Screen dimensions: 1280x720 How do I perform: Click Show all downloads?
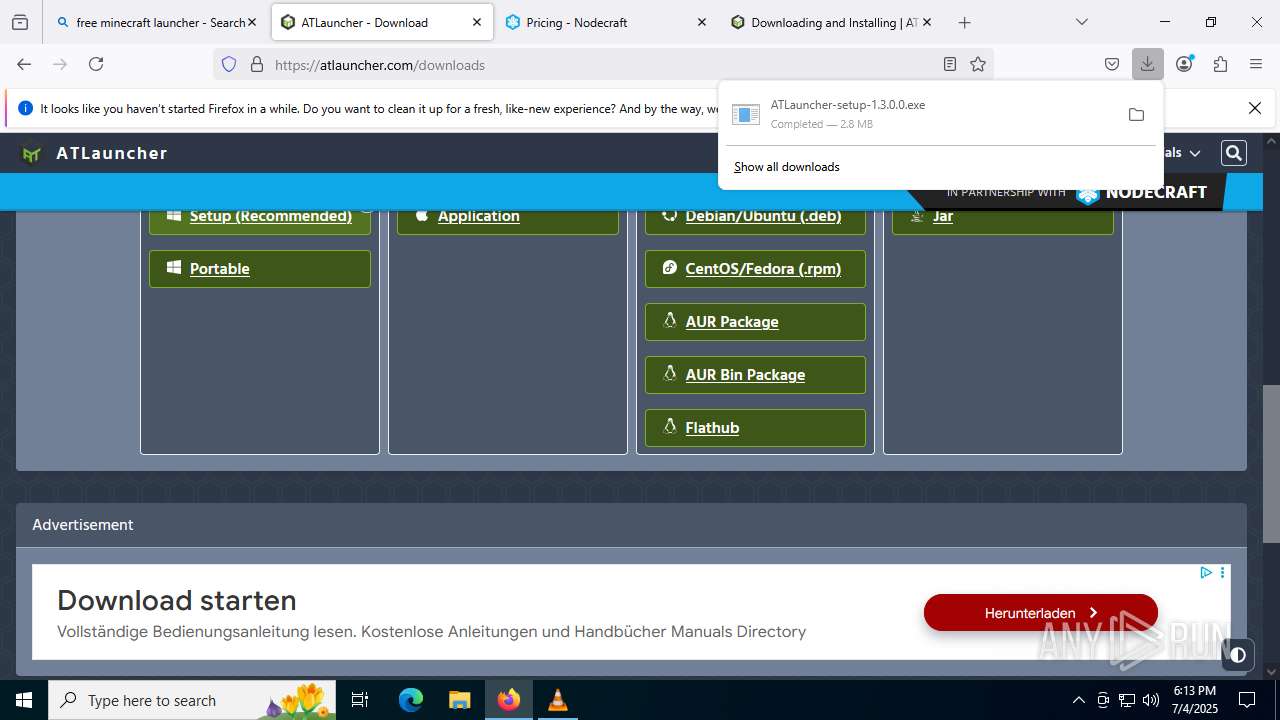click(x=787, y=167)
